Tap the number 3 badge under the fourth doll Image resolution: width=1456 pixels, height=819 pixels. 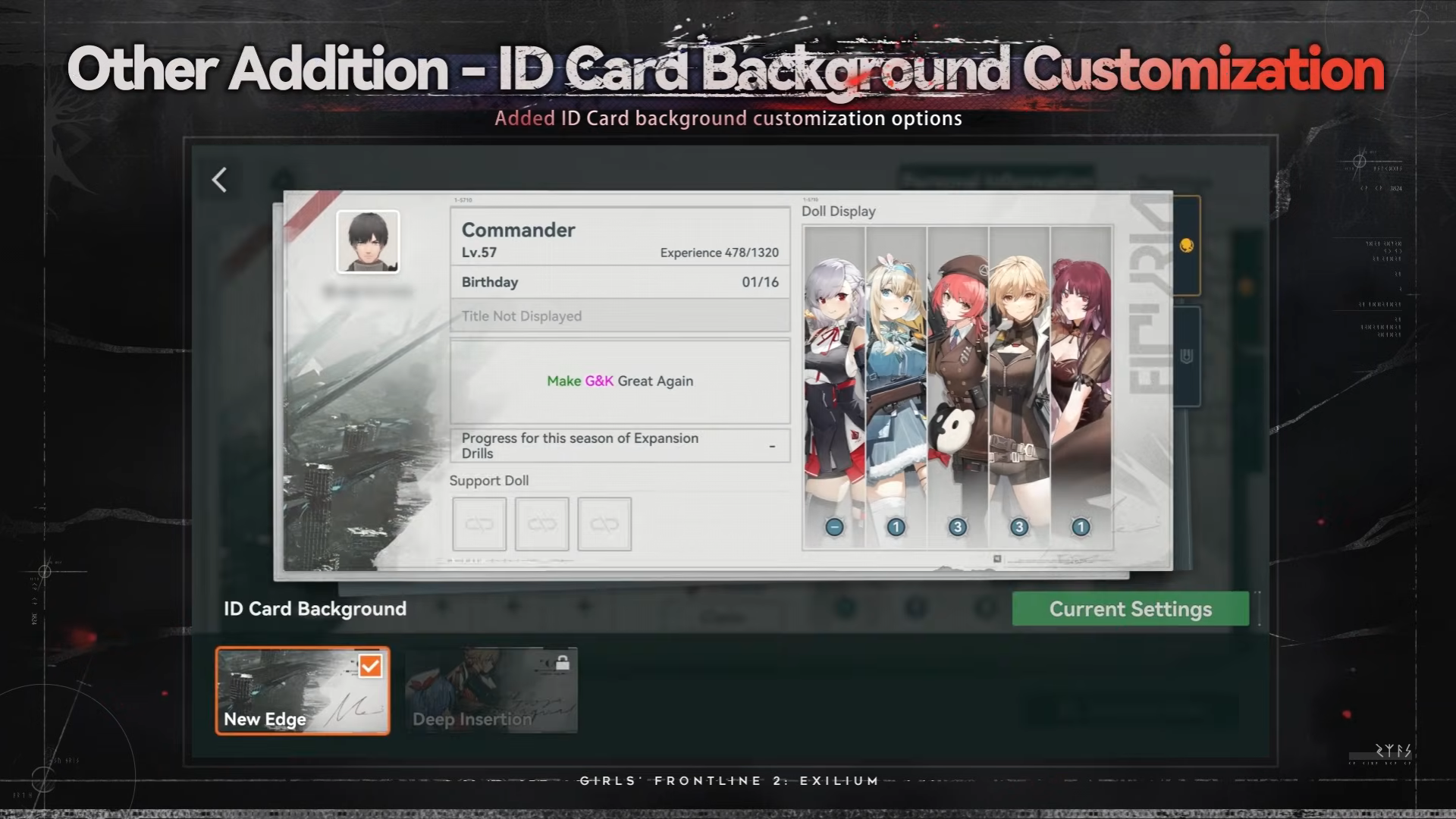[1019, 527]
